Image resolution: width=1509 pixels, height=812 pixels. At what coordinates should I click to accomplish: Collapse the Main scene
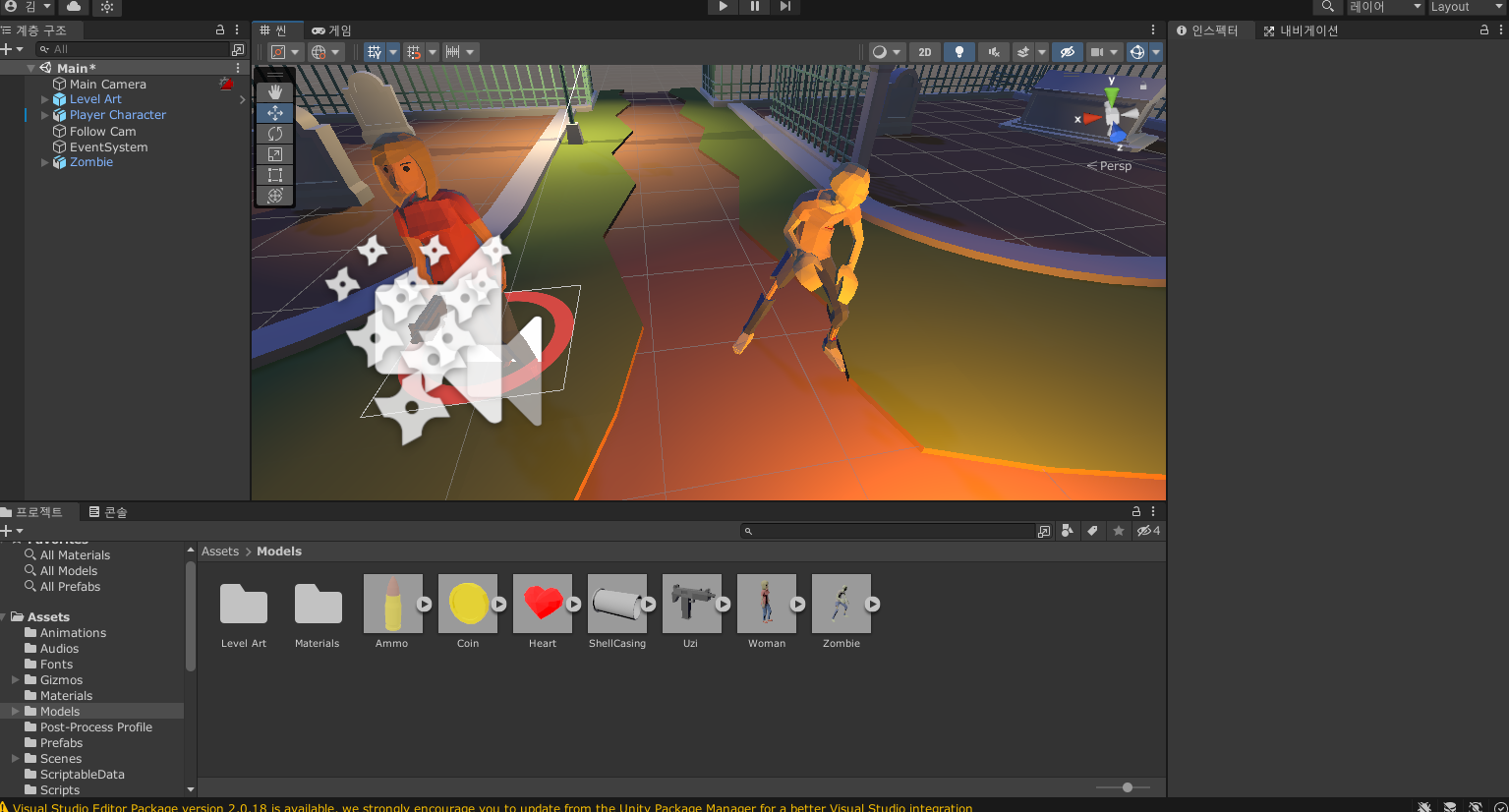click(31, 68)
